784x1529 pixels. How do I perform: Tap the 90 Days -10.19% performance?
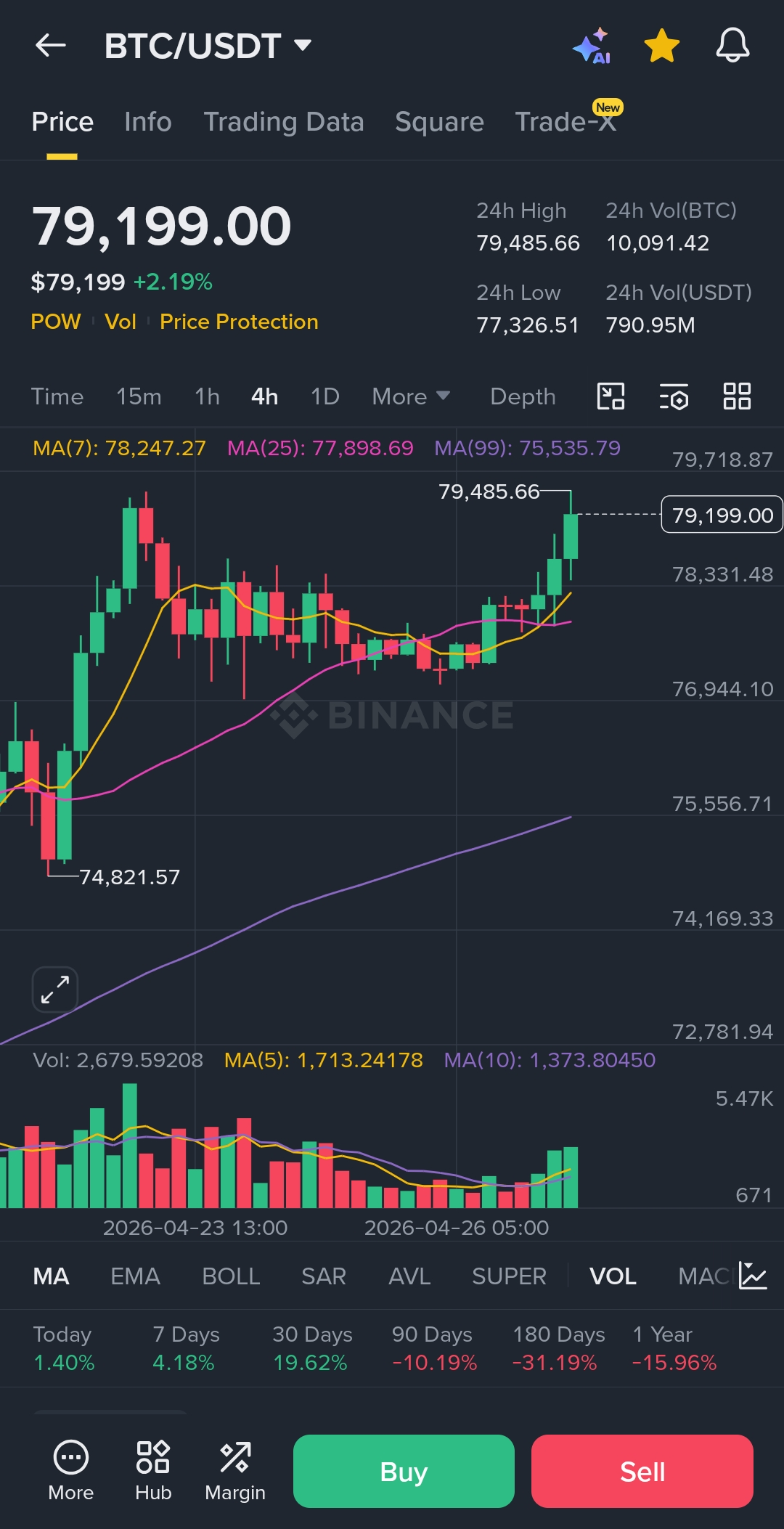click(434, 1348)
